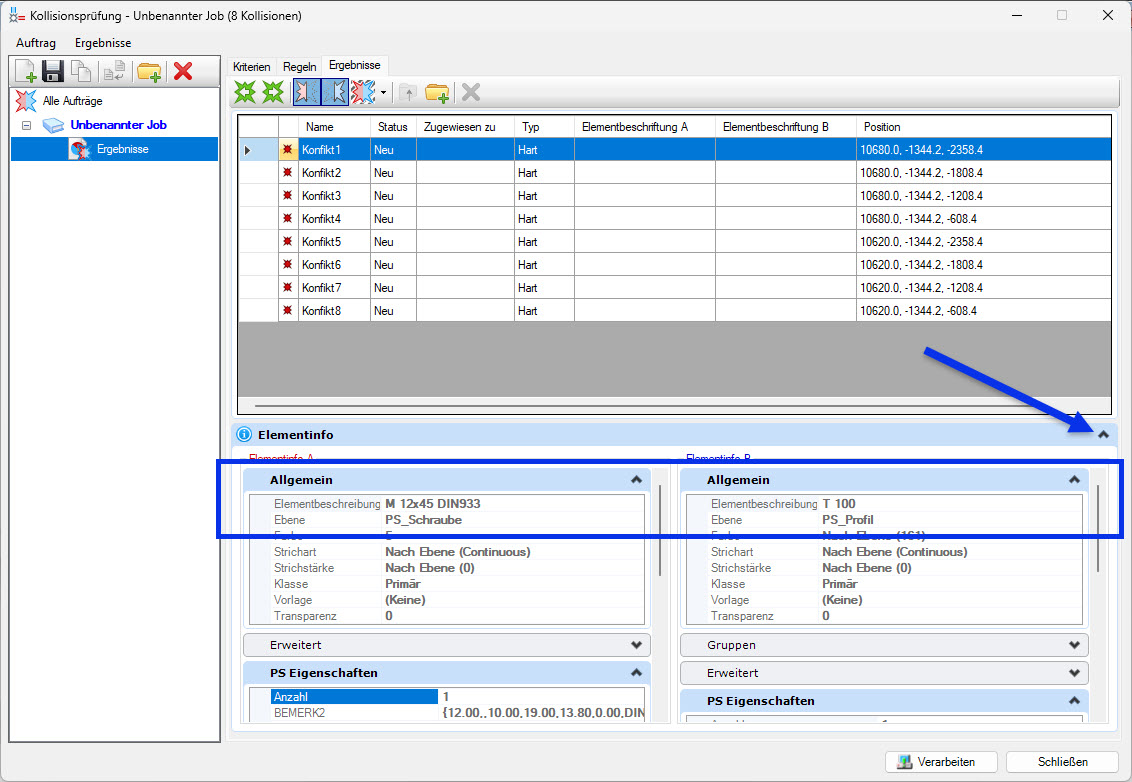Viewport: 1132px width, 782px height.
Task: Save the job using the floppy disk icon
Action: [53, 71]
